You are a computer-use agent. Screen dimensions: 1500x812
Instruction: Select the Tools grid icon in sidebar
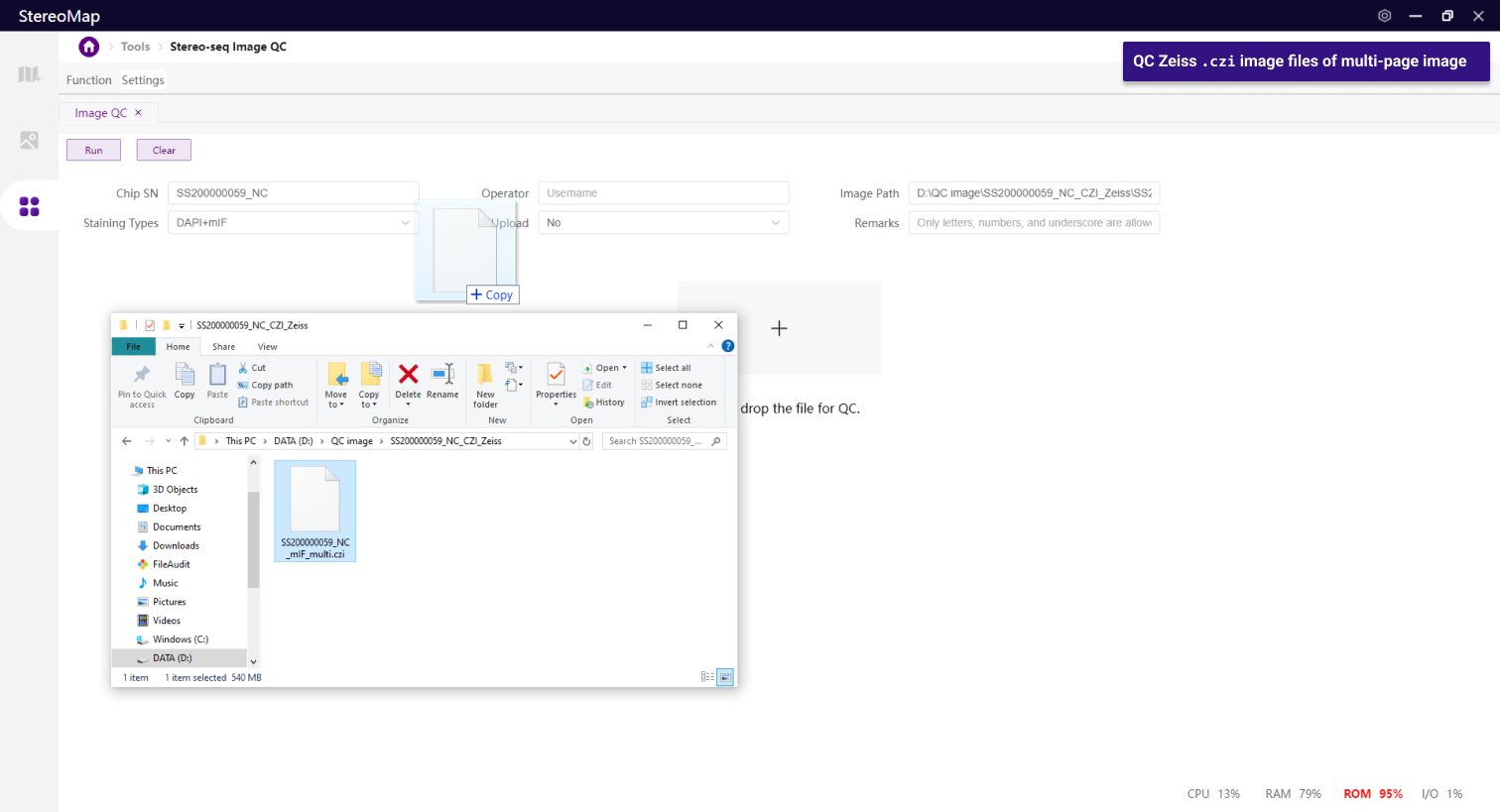[x=29, y=206]
